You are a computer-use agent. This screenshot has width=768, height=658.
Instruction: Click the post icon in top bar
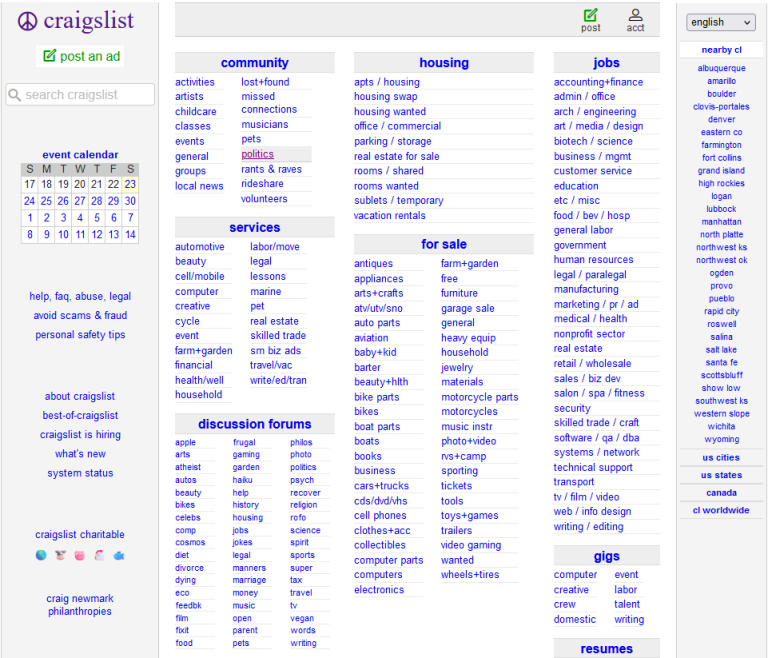[590, 21]
